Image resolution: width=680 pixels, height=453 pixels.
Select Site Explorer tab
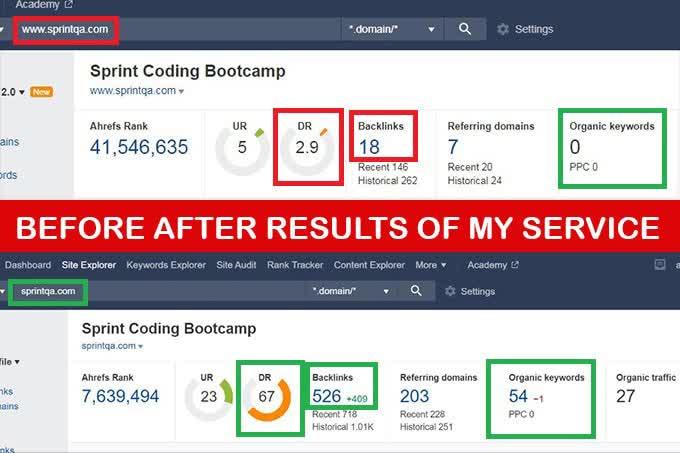click(88, 265)
